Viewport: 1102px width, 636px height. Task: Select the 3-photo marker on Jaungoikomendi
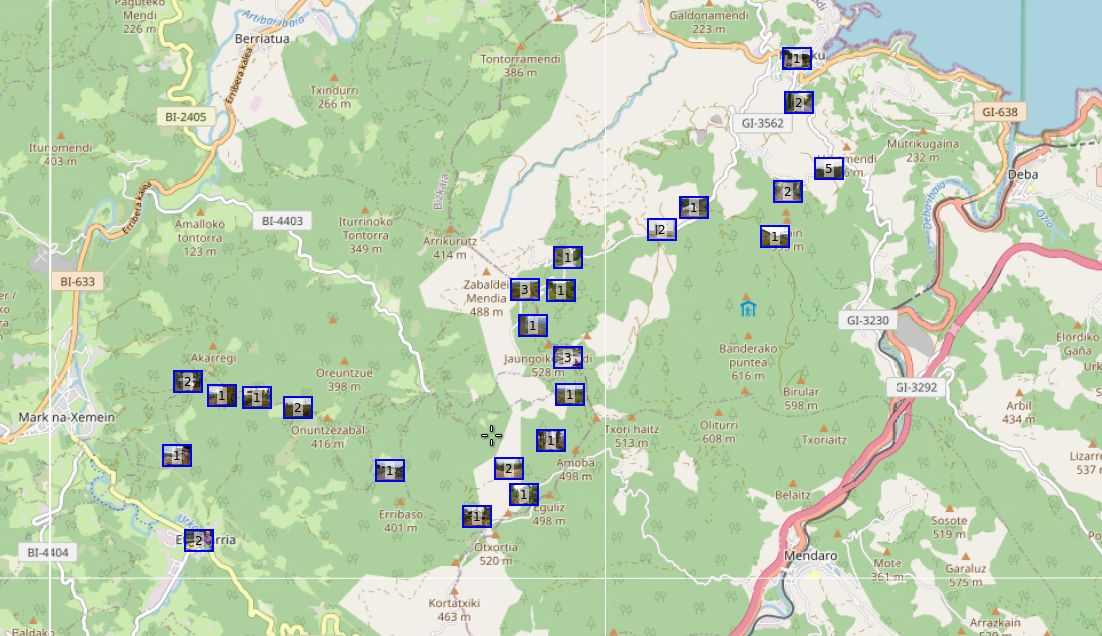[568, 357]
